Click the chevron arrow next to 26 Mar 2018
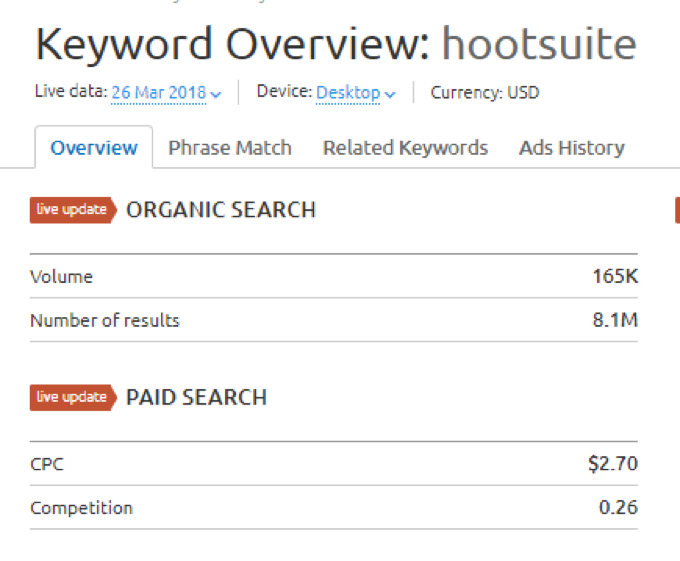680x561 pixels. click(x=216, y=94)
